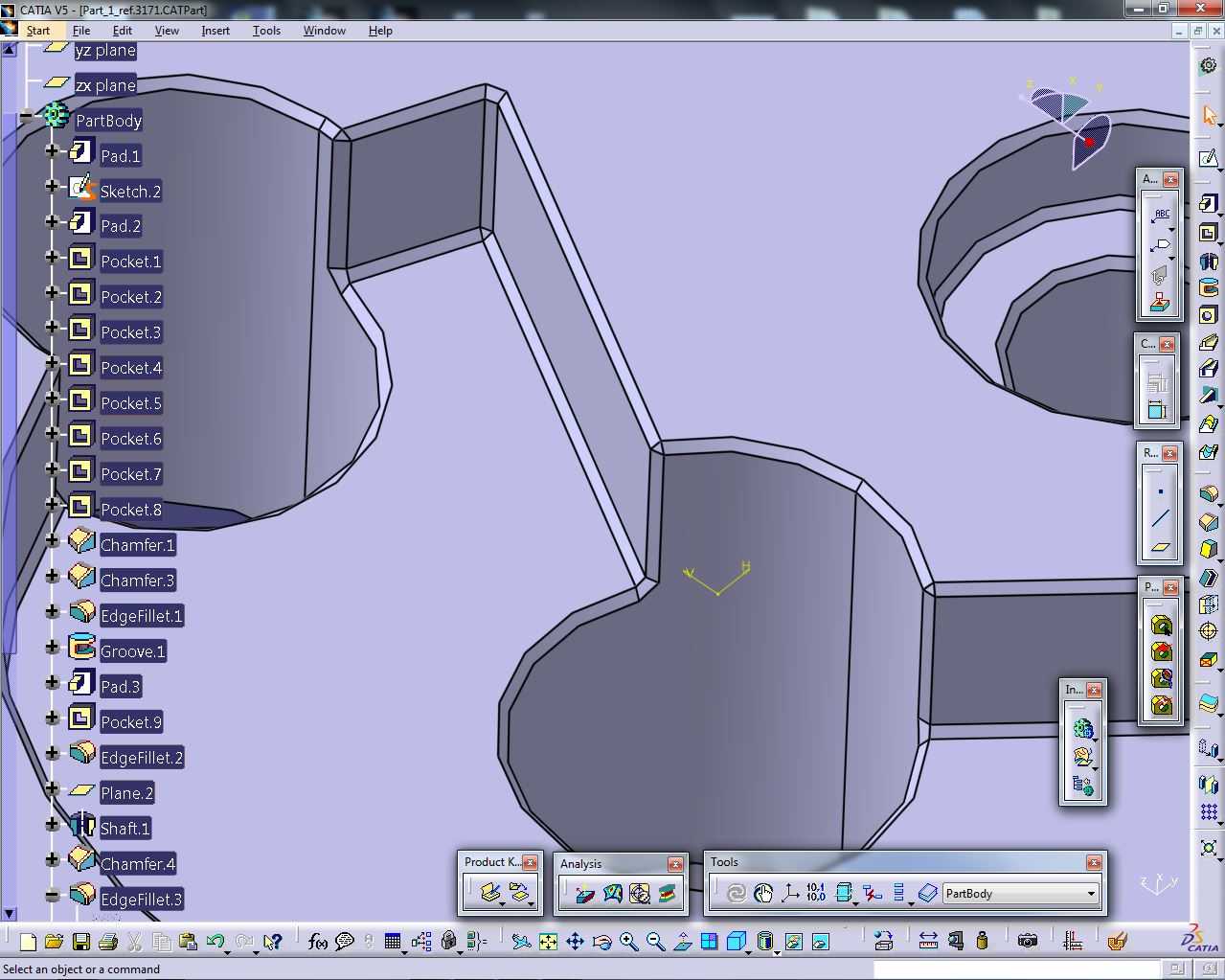
Task: Click the Zoom Out magnifier icon
Action: [655, 942]
